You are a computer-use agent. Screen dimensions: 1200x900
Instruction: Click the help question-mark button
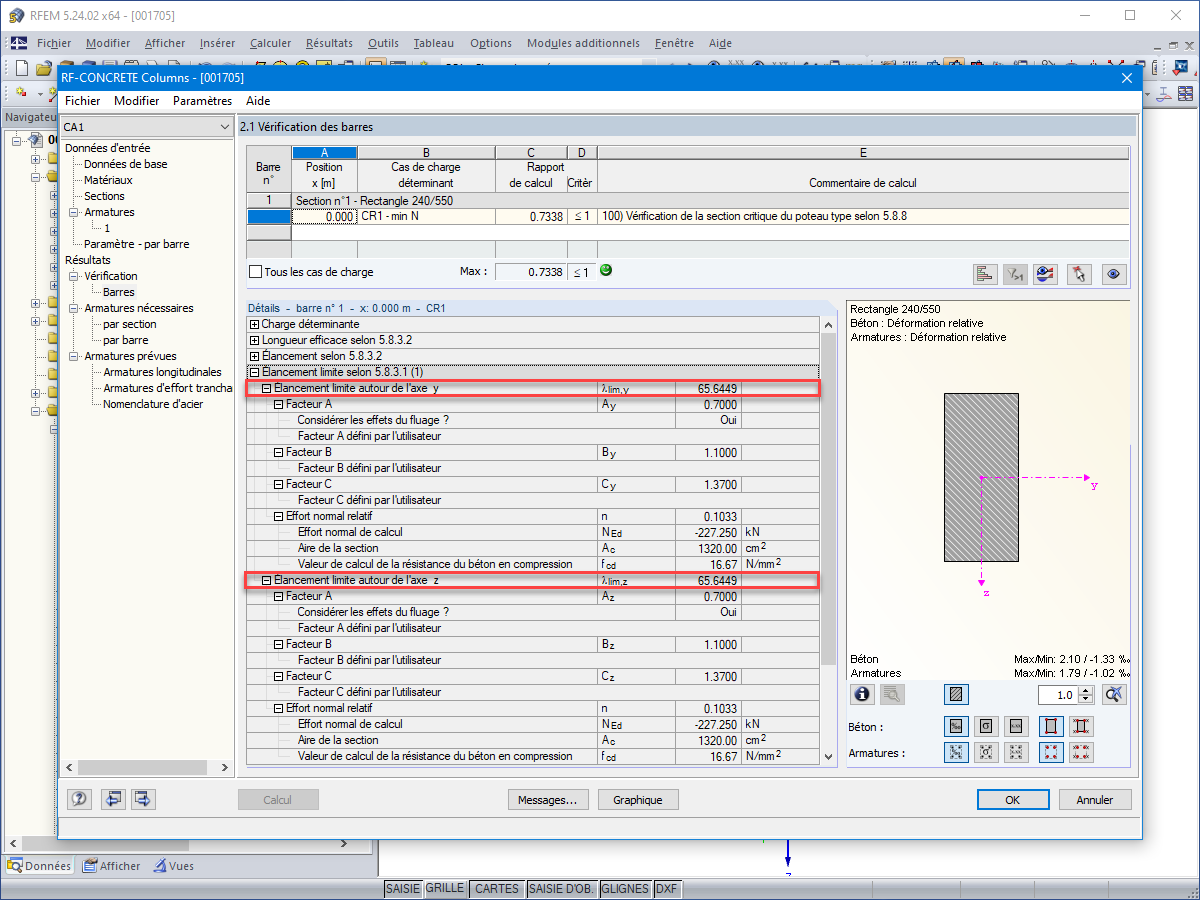point(80,799)
